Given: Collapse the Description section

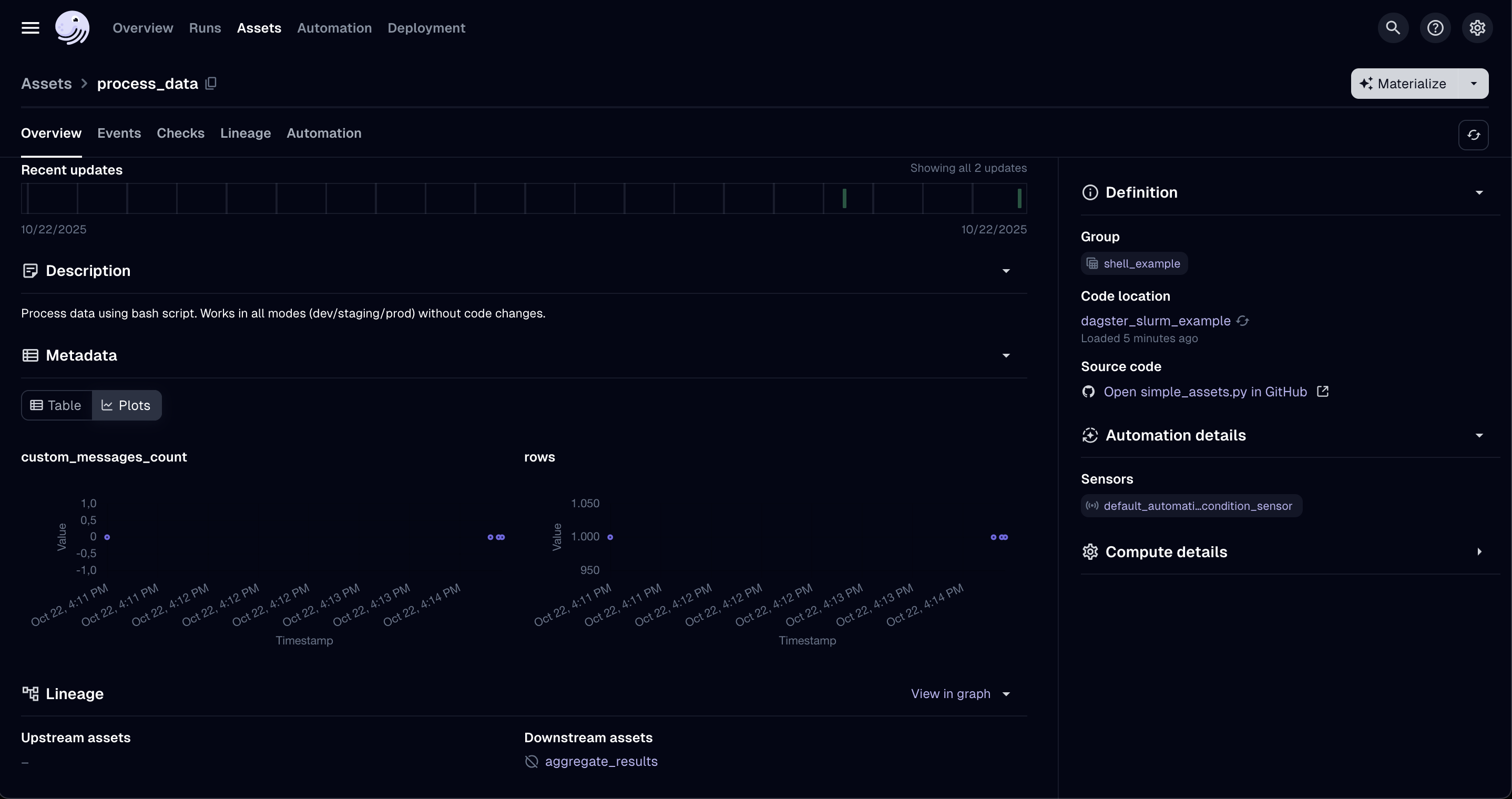Looking at the screenshot, I should click(1006, 271).
